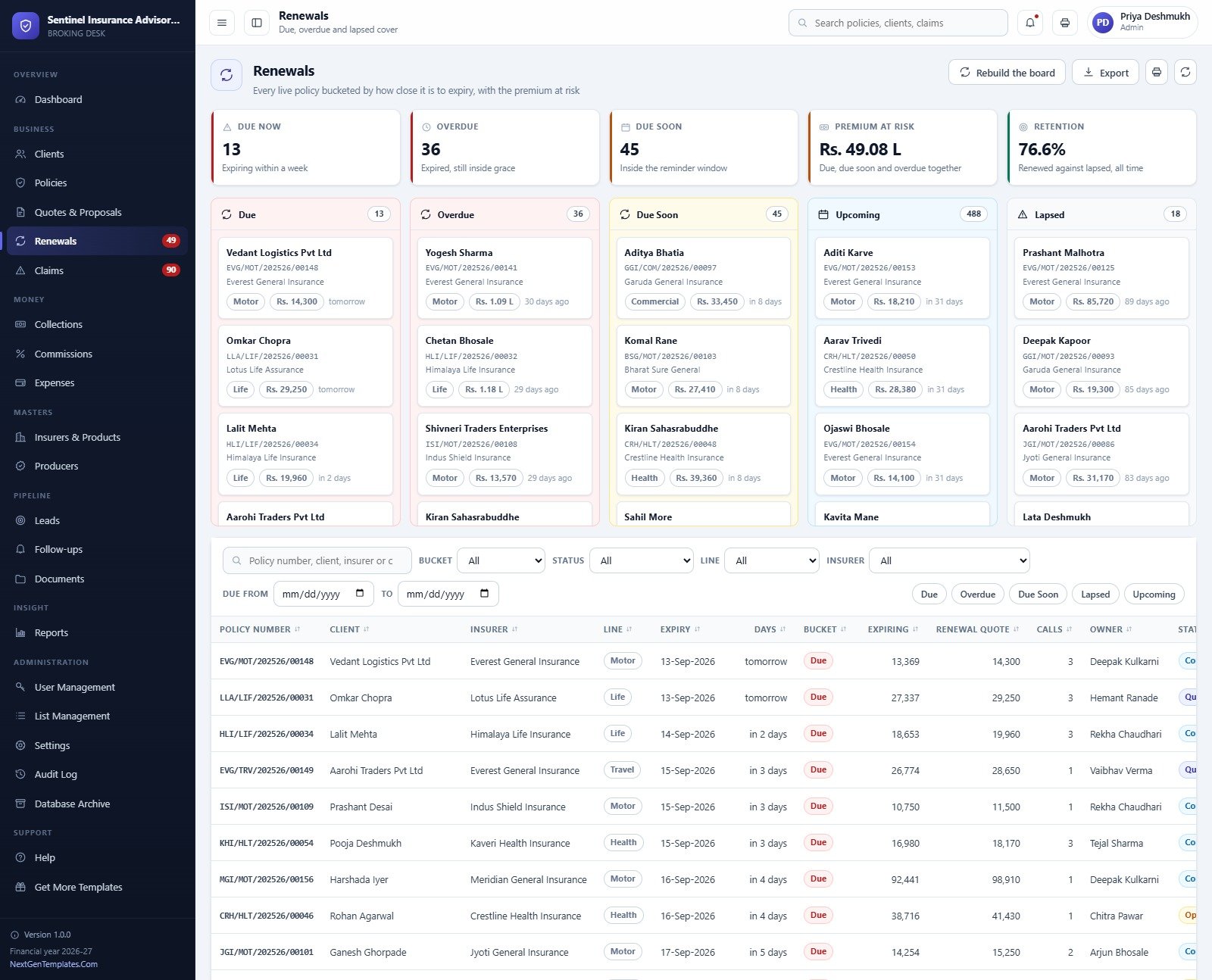Filter by the Upcoming quick chip

[x=1154, y=595]
